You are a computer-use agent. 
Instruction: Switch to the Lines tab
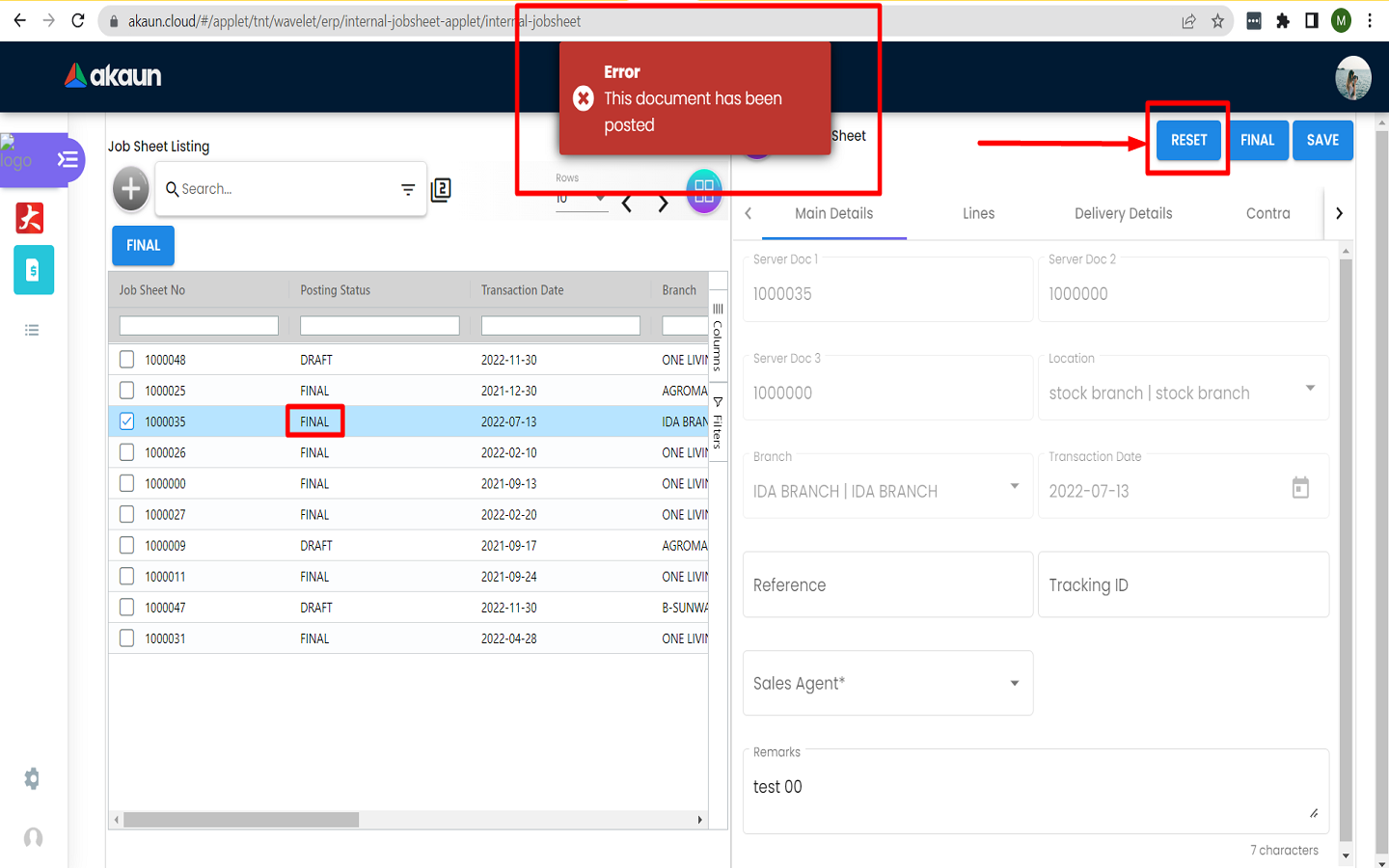click(x=978, y=214)
